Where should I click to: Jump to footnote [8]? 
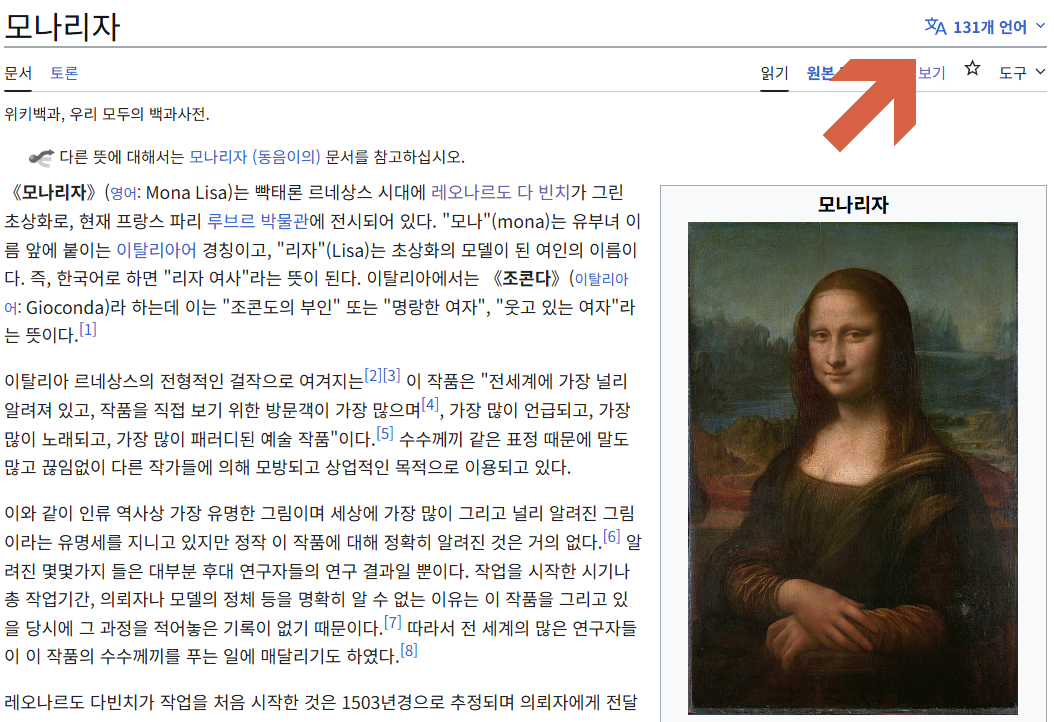coord(409,650)
